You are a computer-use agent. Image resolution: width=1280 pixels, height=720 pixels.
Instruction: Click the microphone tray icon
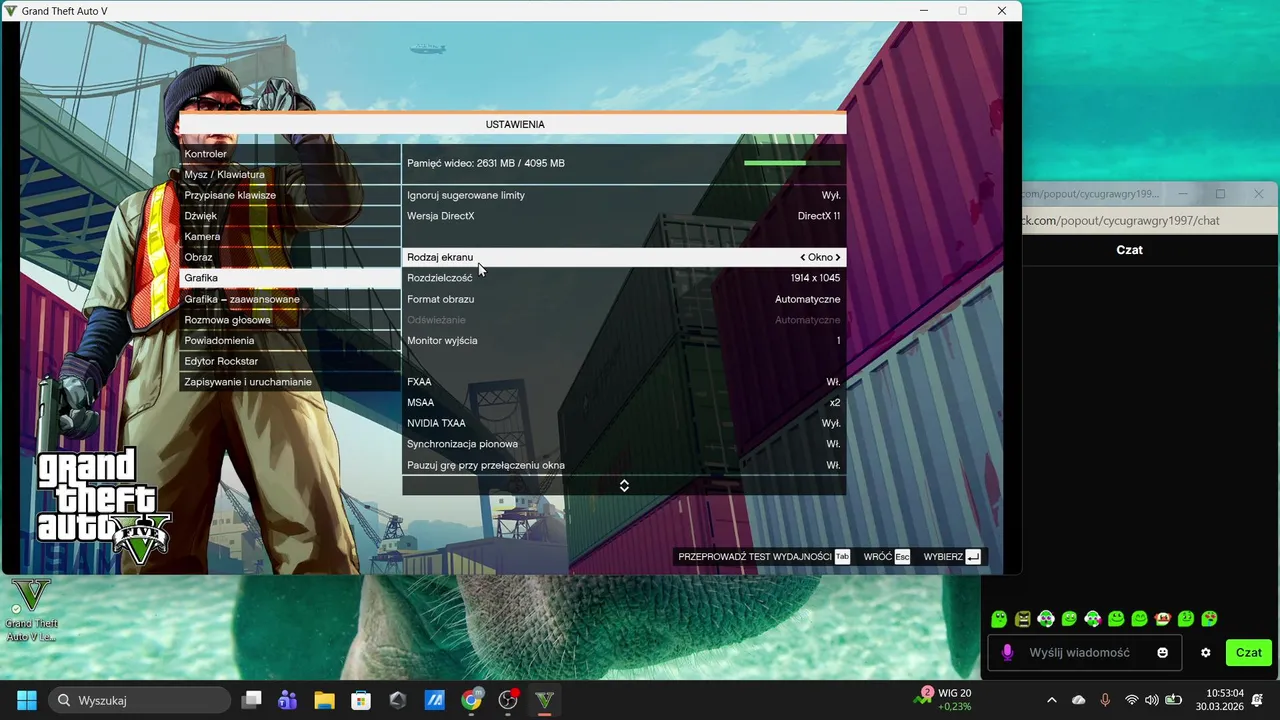tap(1105, 700)
